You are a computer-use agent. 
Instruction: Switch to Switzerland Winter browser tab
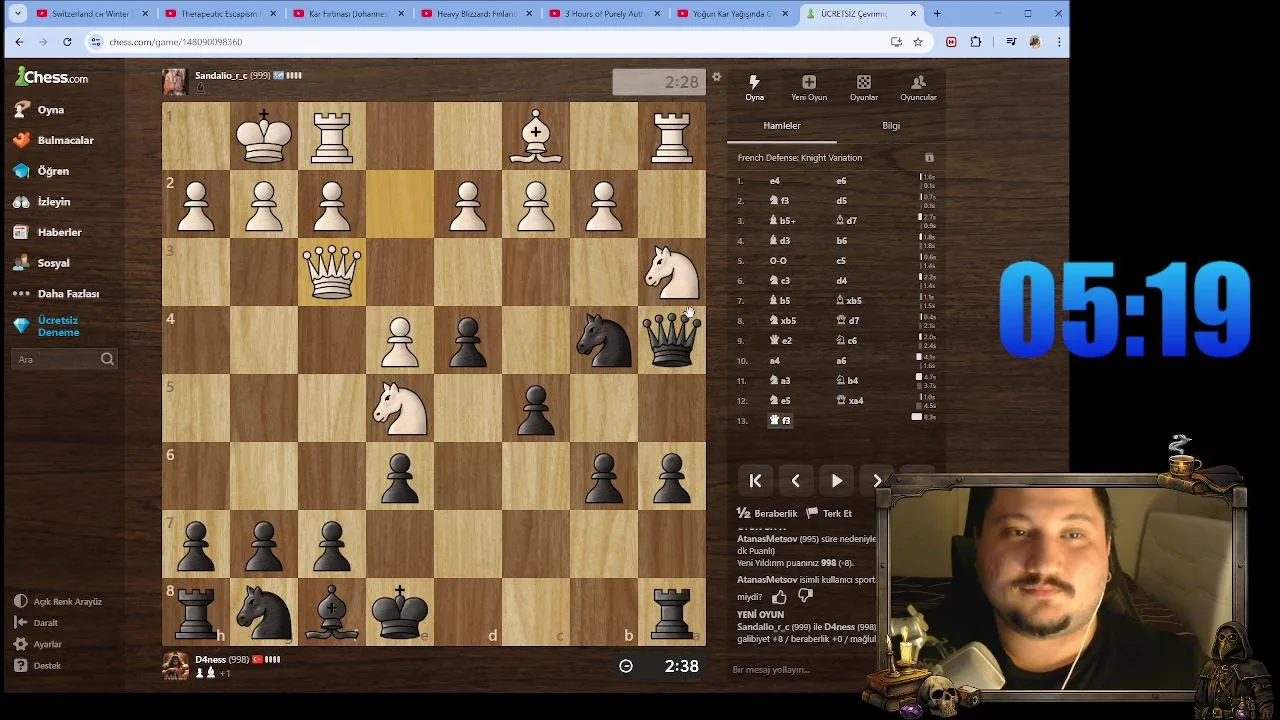tap(91, 14)
